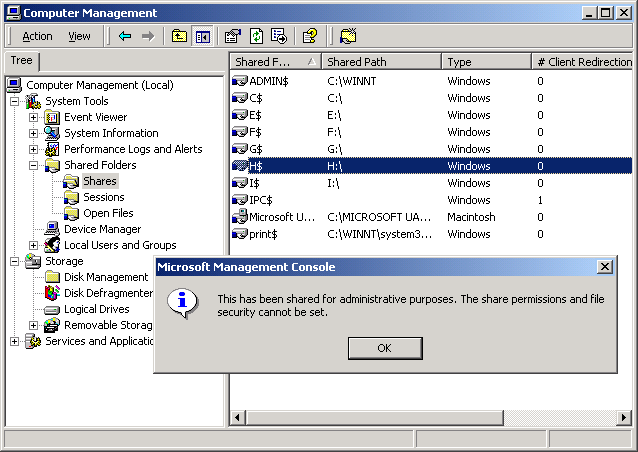Viewport: 638px width, 452px height.
Task: Expand the Local Users and Groups node
Action: 33,245
